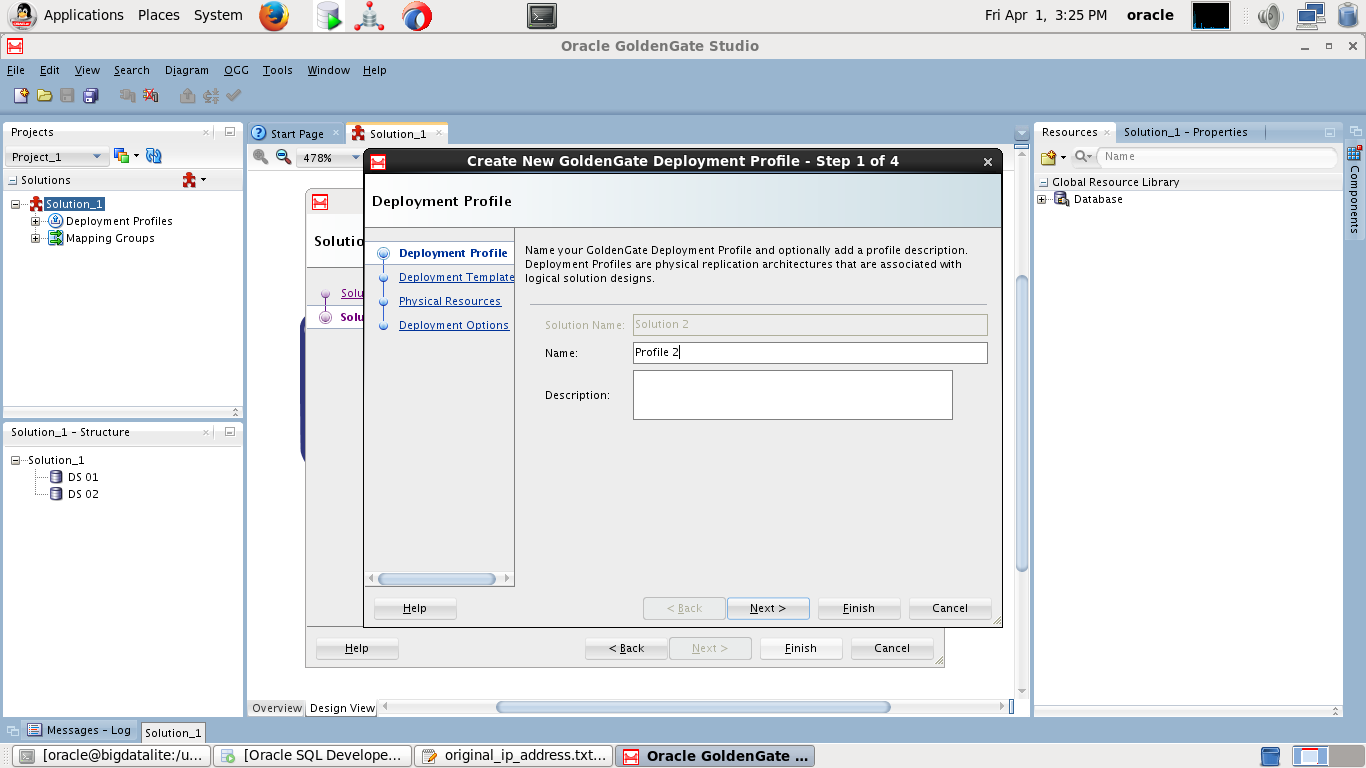Click the Components grid icon on right edge
The image size is (1366, 768).
point(1354,153)
